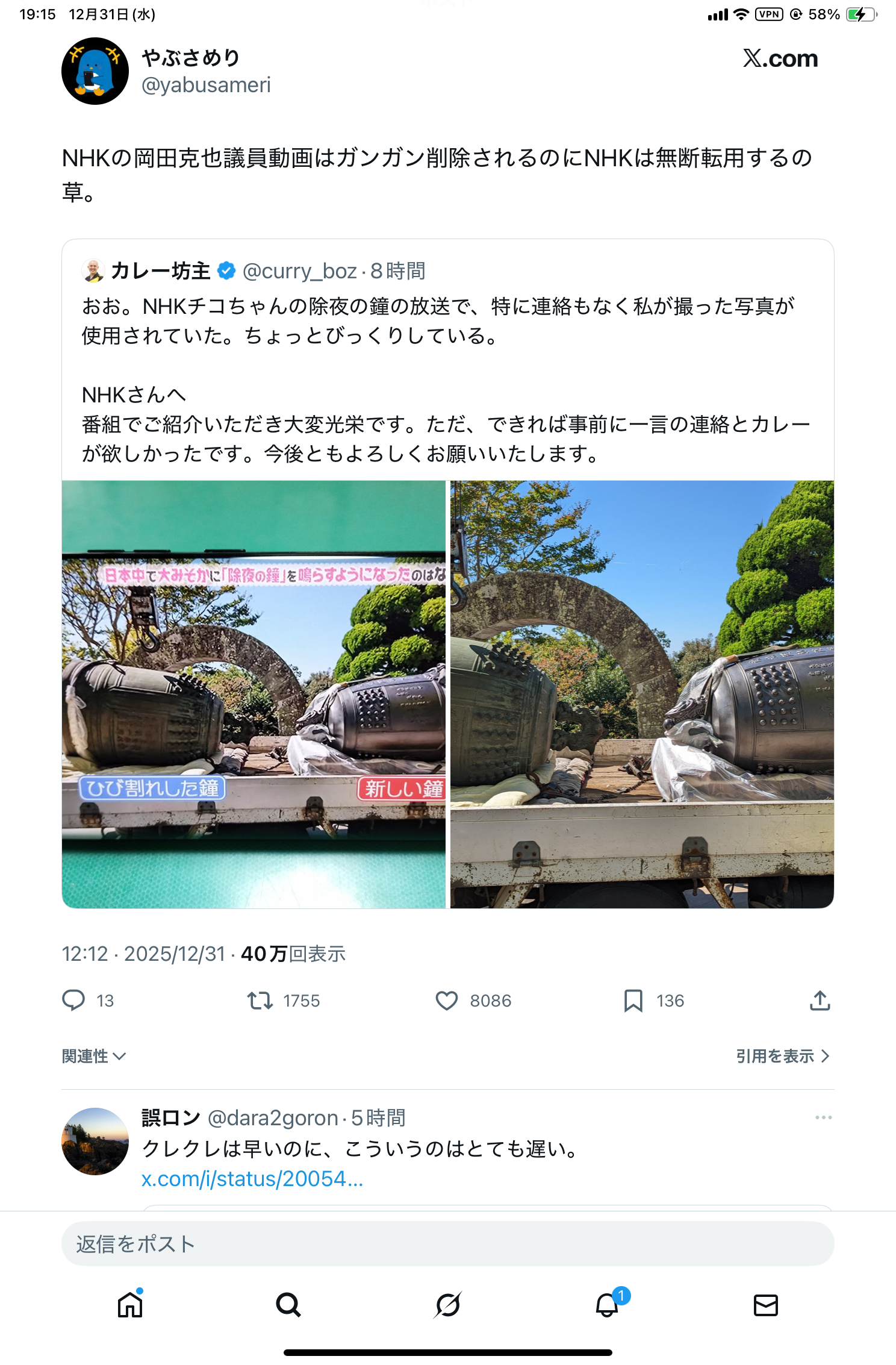Image resolution: width=896 pixels, height=1365 pixels.
Task: View やぶさめり's profile avatar
Action: point(95,71)
